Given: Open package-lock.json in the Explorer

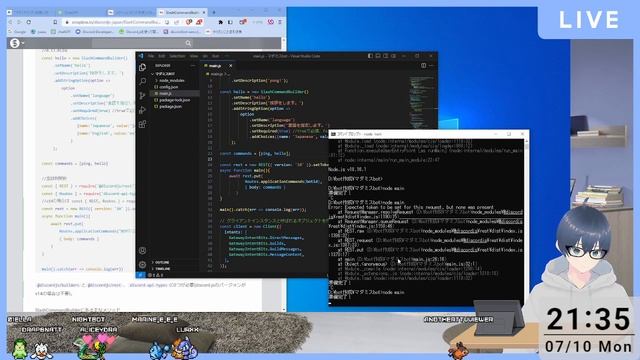Looking at the screenshot, I should 174,100.
